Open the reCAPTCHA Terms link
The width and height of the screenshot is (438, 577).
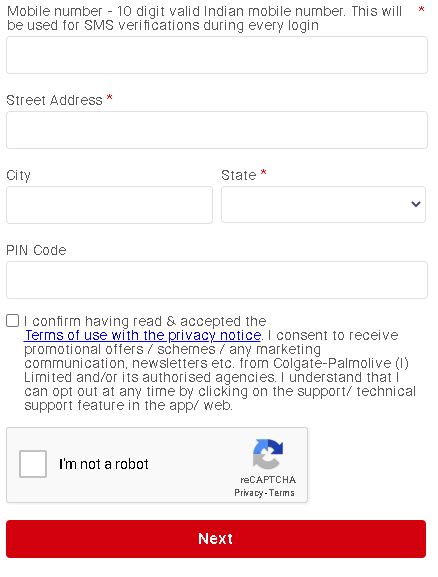coord(282,493)
